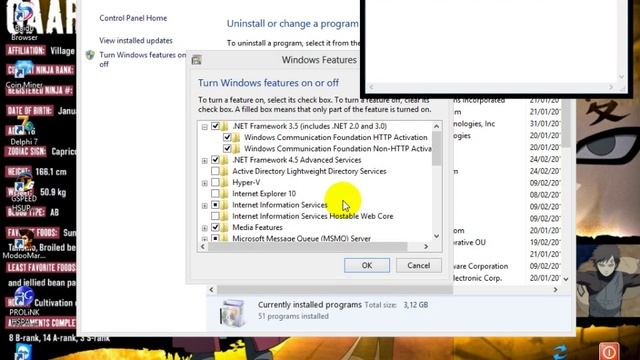
Task: Enable Internet Explorer 10 checkbox
Action: pos(215,193)
